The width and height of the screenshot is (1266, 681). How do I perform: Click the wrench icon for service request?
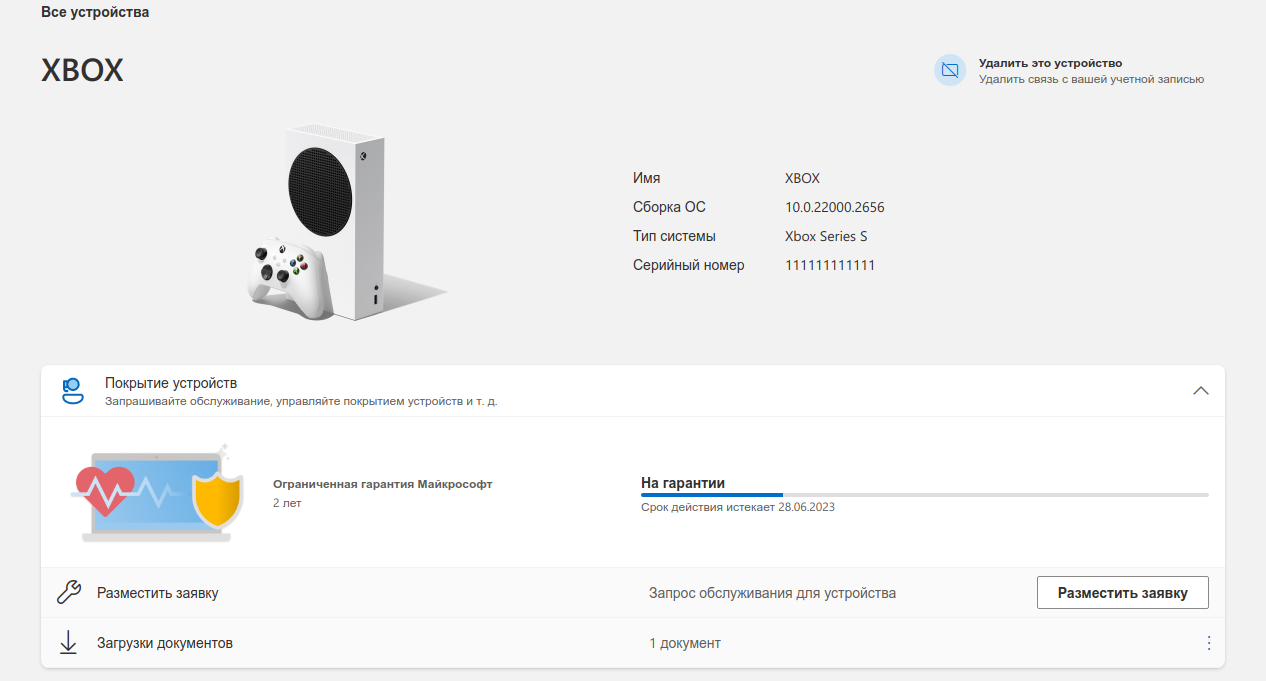click(68, 593)
